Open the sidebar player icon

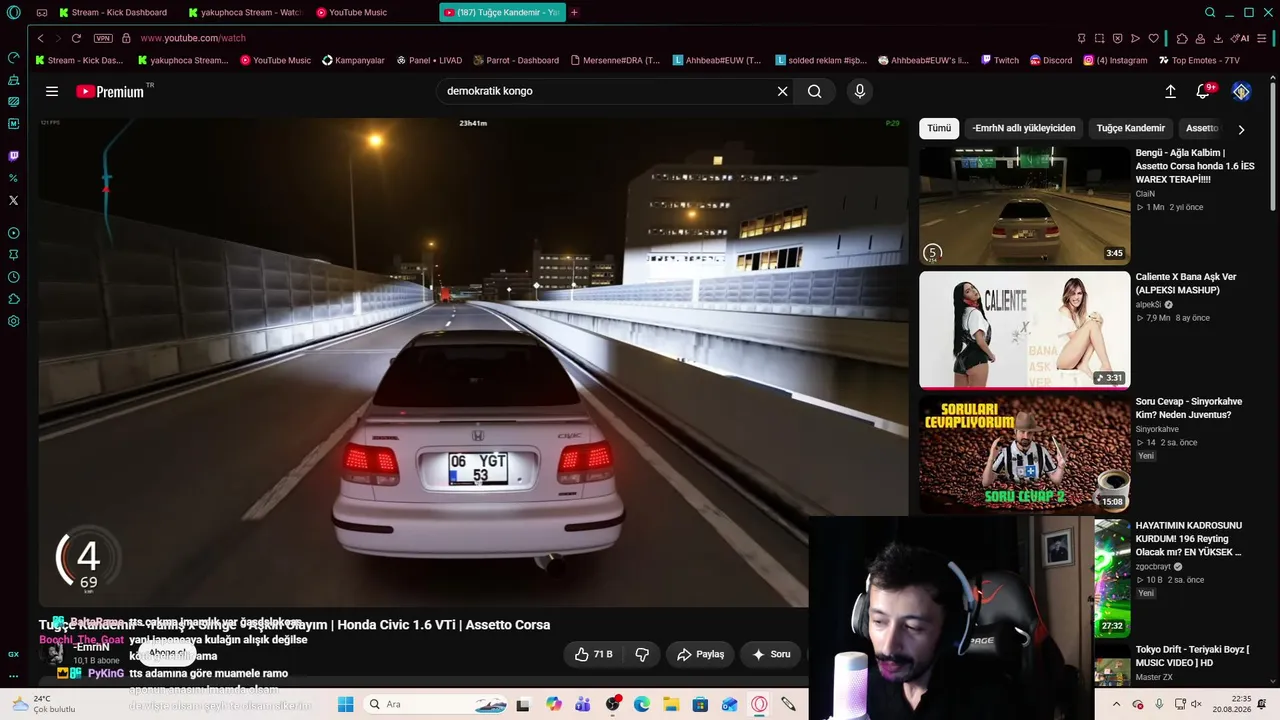[13, 233]
